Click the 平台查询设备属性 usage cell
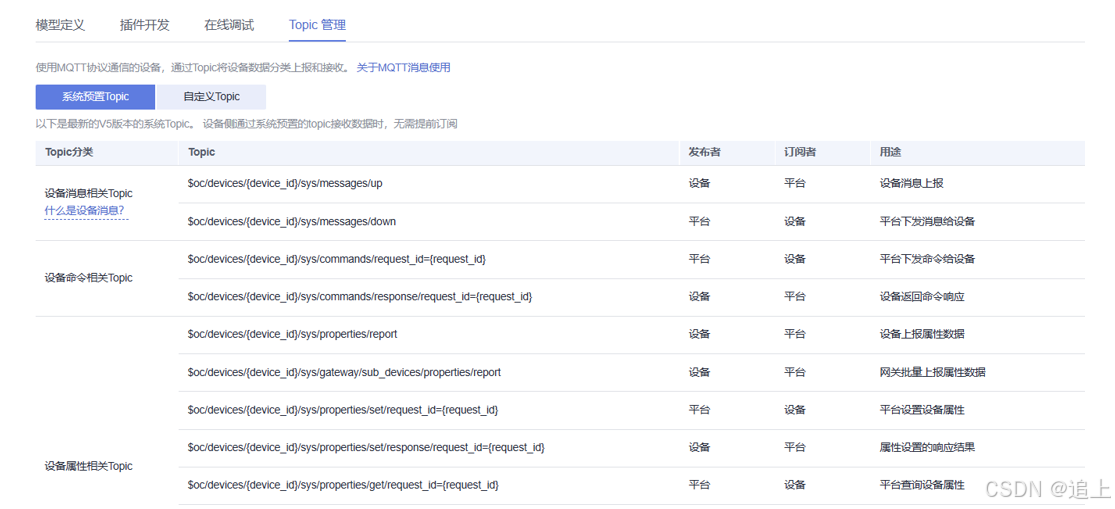This screenshot has height=509, width=1115. (922, 485)
